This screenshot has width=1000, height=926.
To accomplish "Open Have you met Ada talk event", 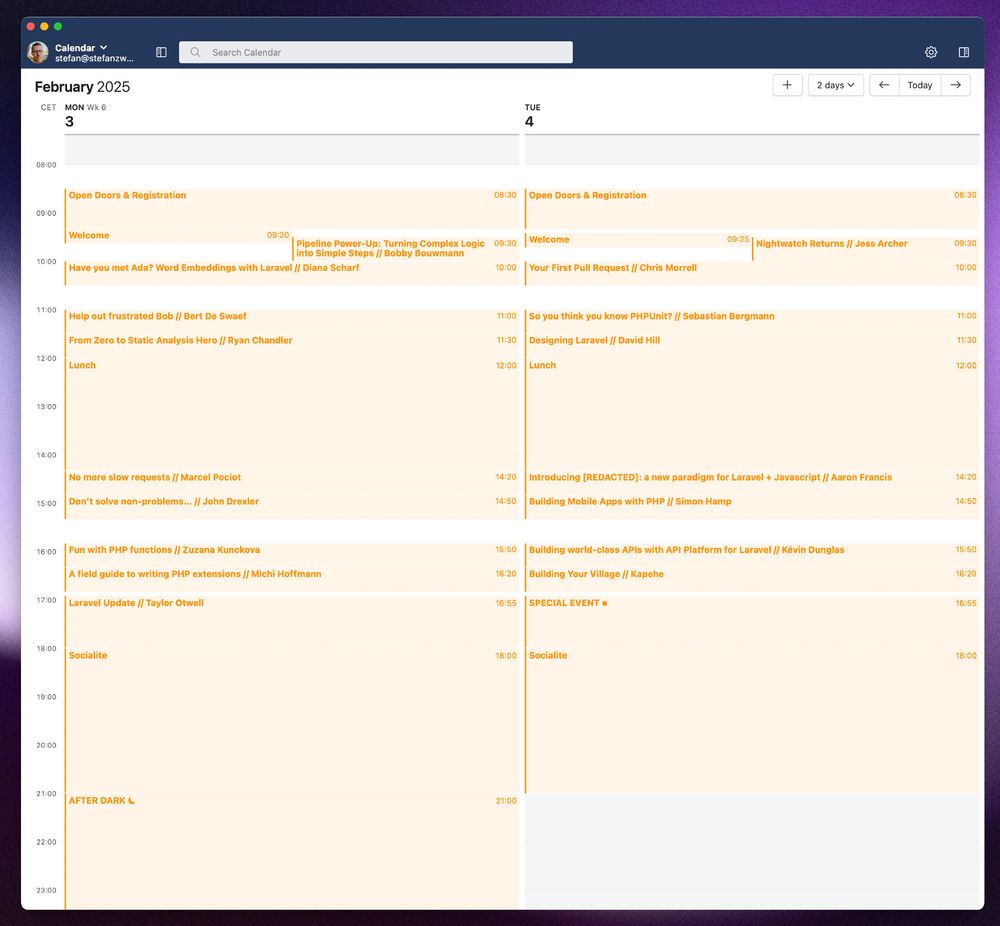I will [x=291, y=273].
